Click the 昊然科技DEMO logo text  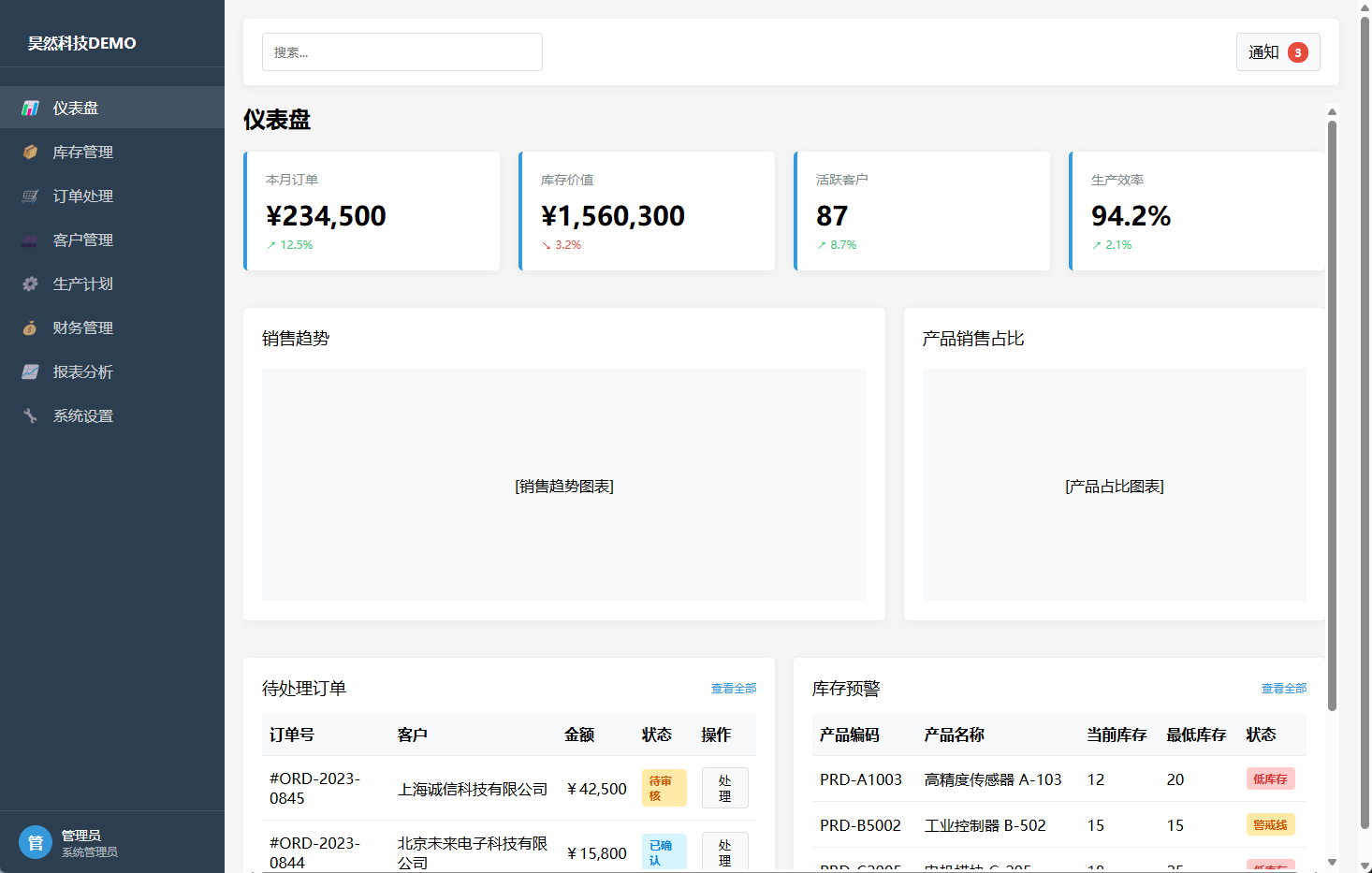(x=81, y=42)
